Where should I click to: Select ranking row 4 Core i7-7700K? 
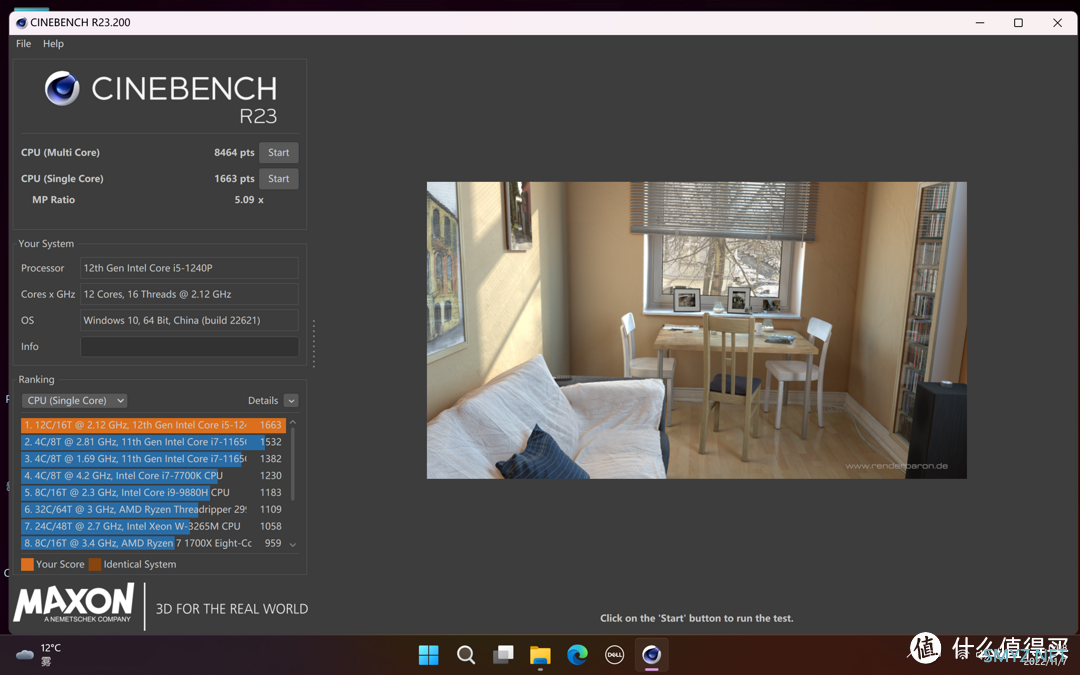click(x=153, y=475)
